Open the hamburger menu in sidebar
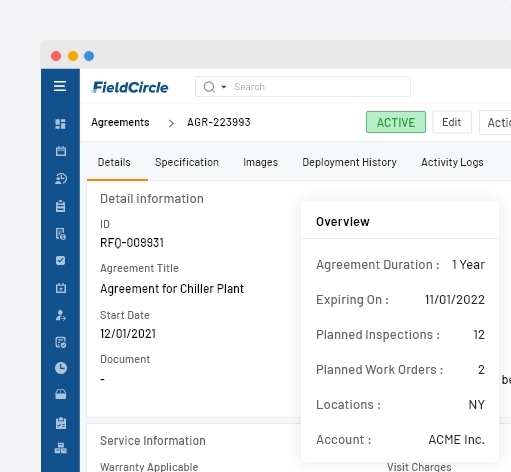 tap(60, 86)
